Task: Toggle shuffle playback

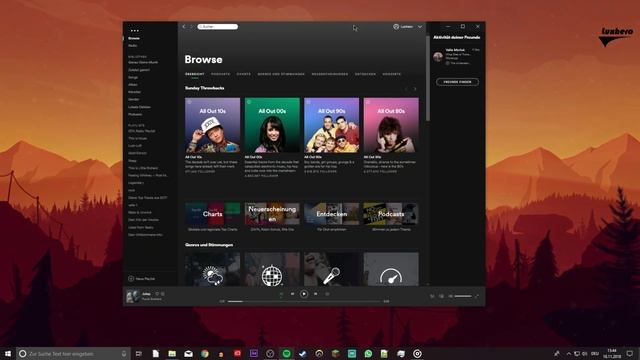Action: (281, 294)
